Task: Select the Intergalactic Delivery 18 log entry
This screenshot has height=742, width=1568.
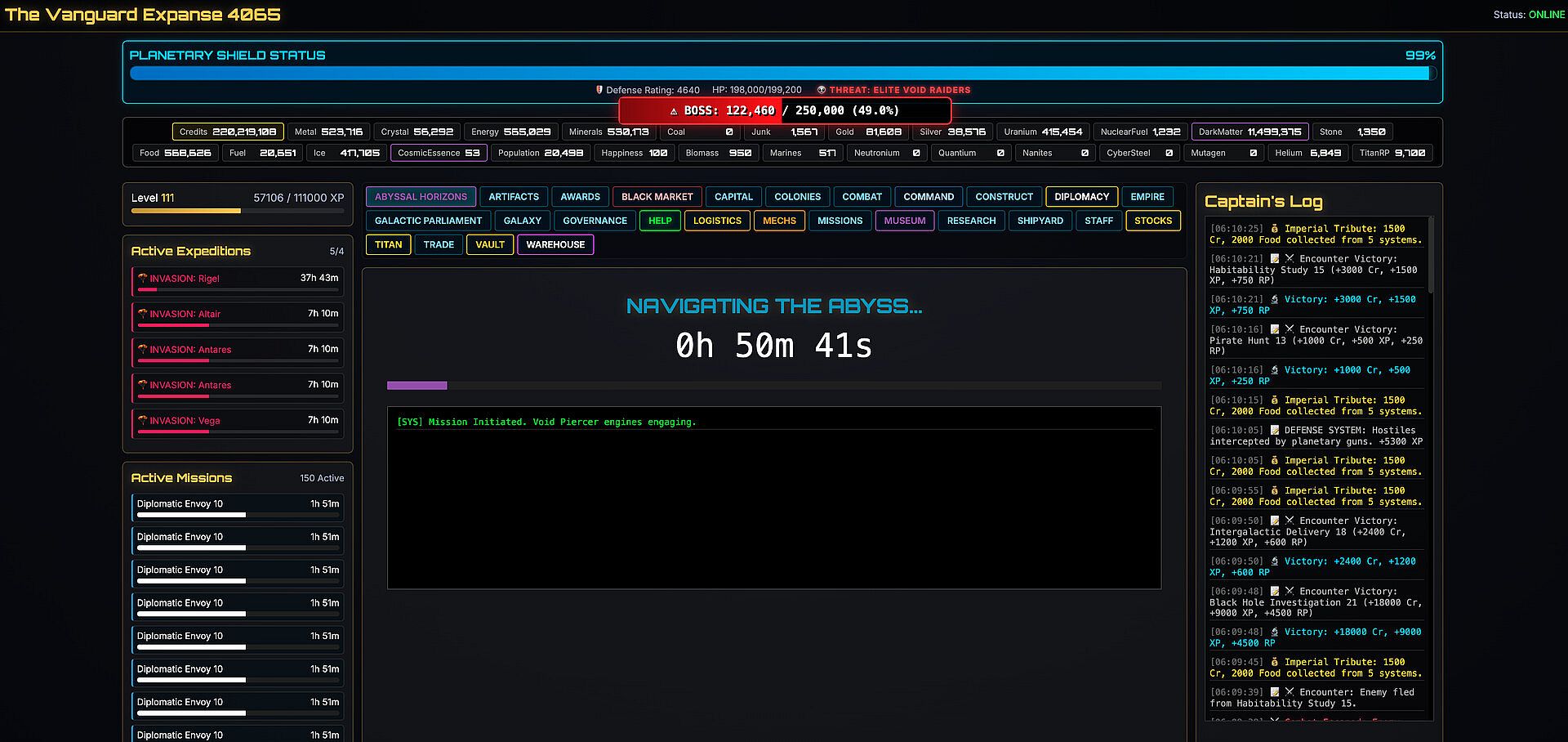Action: pyautogui.click(x=1316, y=531)
